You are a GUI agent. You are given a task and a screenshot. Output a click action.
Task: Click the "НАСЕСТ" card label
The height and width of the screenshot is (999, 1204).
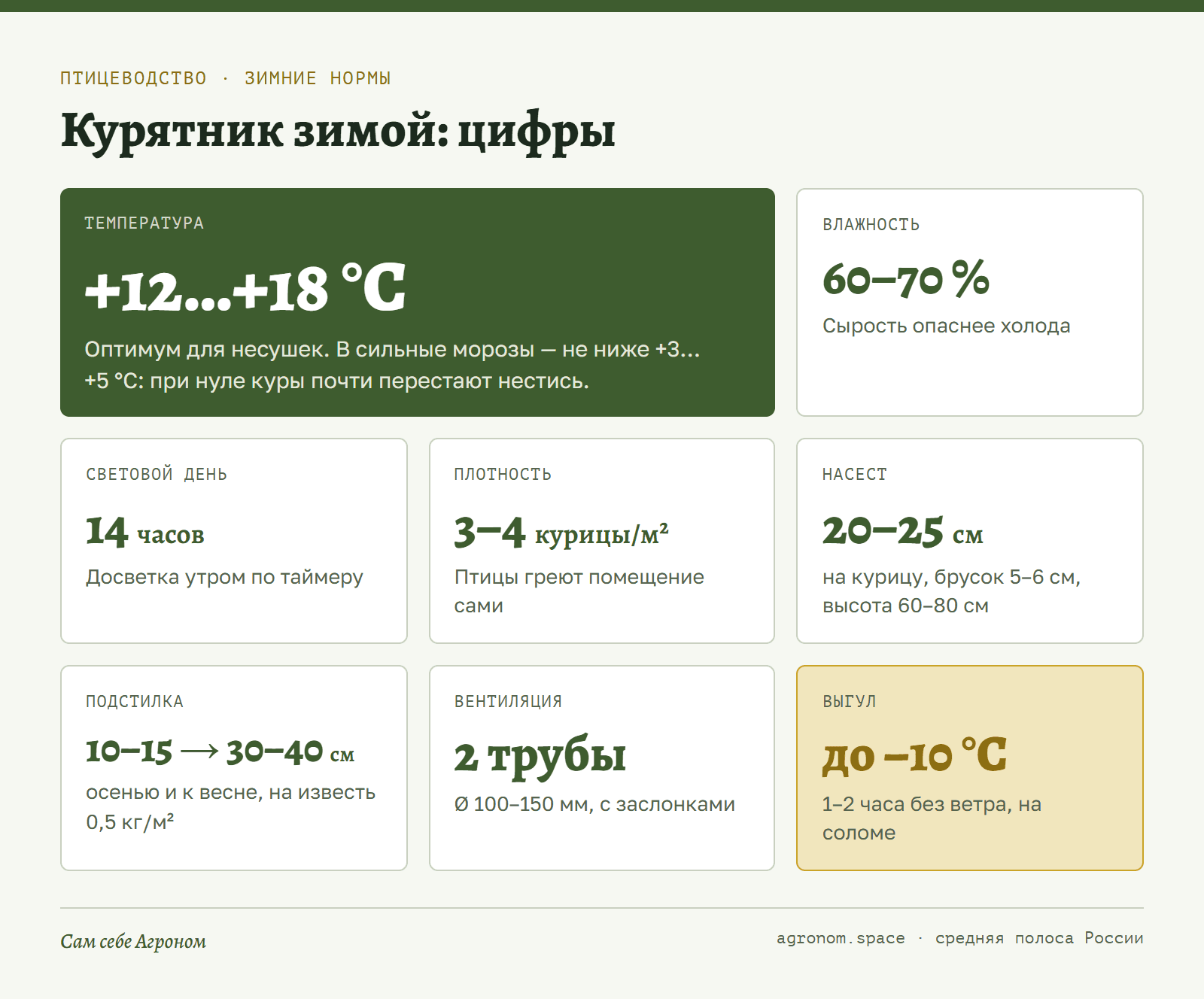coord(854,475)
